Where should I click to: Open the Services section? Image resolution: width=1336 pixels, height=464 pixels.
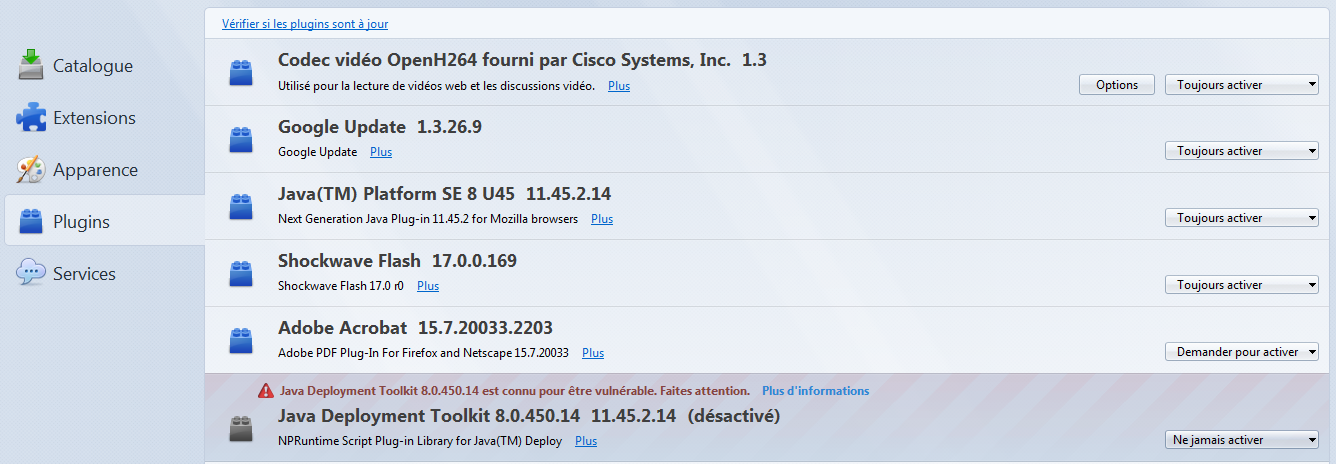103,273
